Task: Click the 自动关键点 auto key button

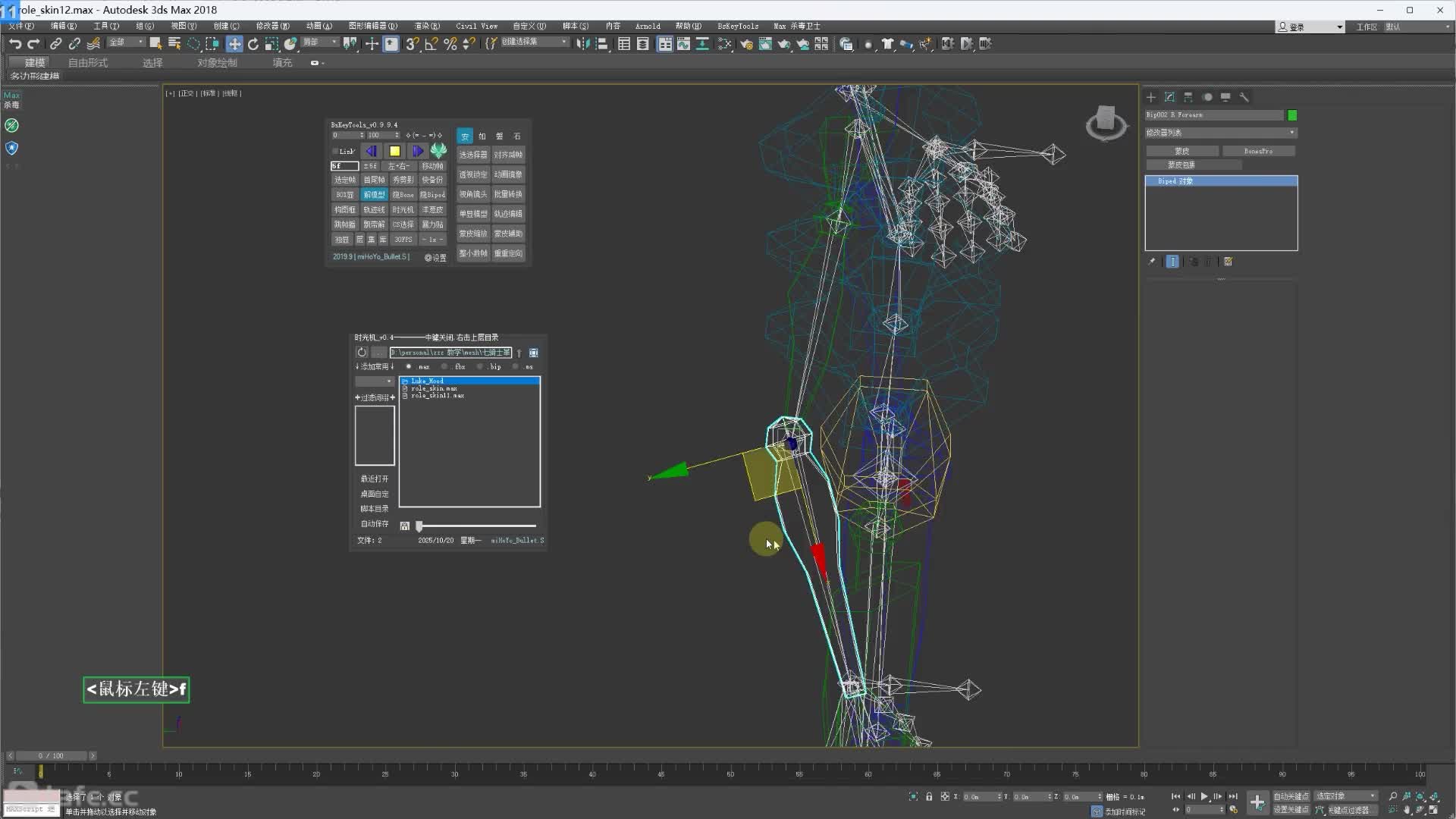Action: (1291, 796)
